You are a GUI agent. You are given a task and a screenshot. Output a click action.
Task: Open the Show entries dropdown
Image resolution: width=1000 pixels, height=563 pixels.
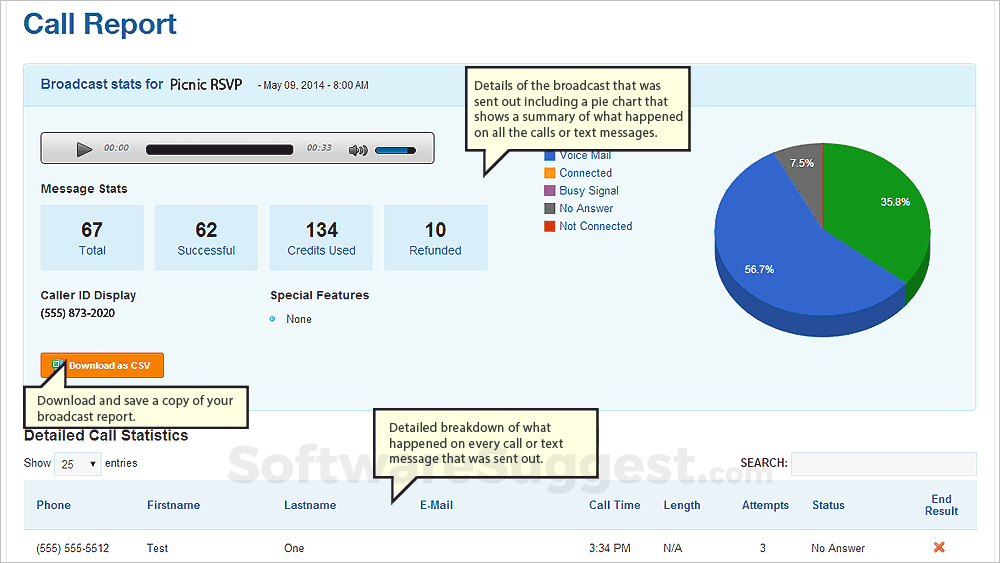78,464
